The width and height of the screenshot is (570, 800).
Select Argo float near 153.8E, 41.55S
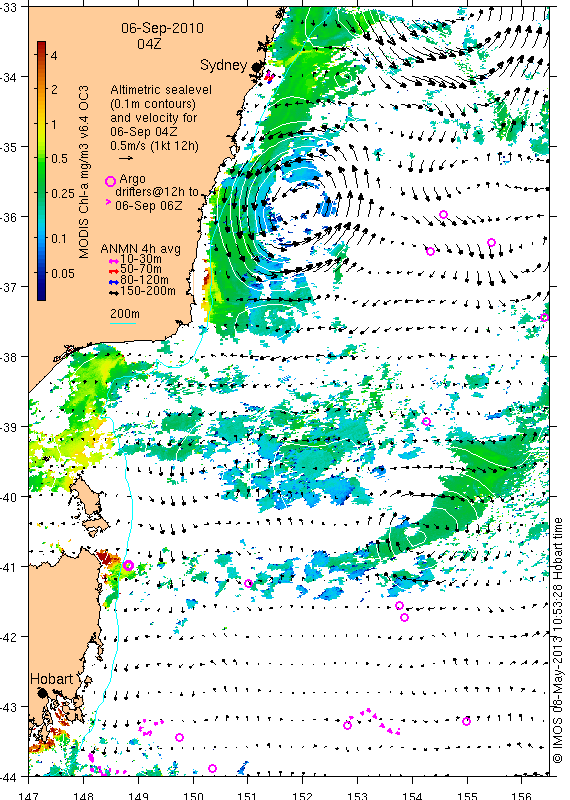click(400, 606)
